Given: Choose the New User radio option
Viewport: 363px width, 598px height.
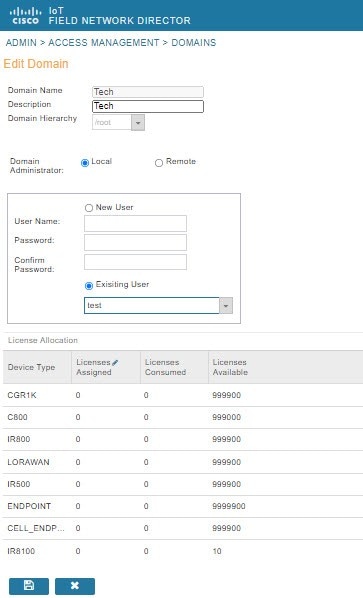Looking at the screenshot, I should 89,208.
